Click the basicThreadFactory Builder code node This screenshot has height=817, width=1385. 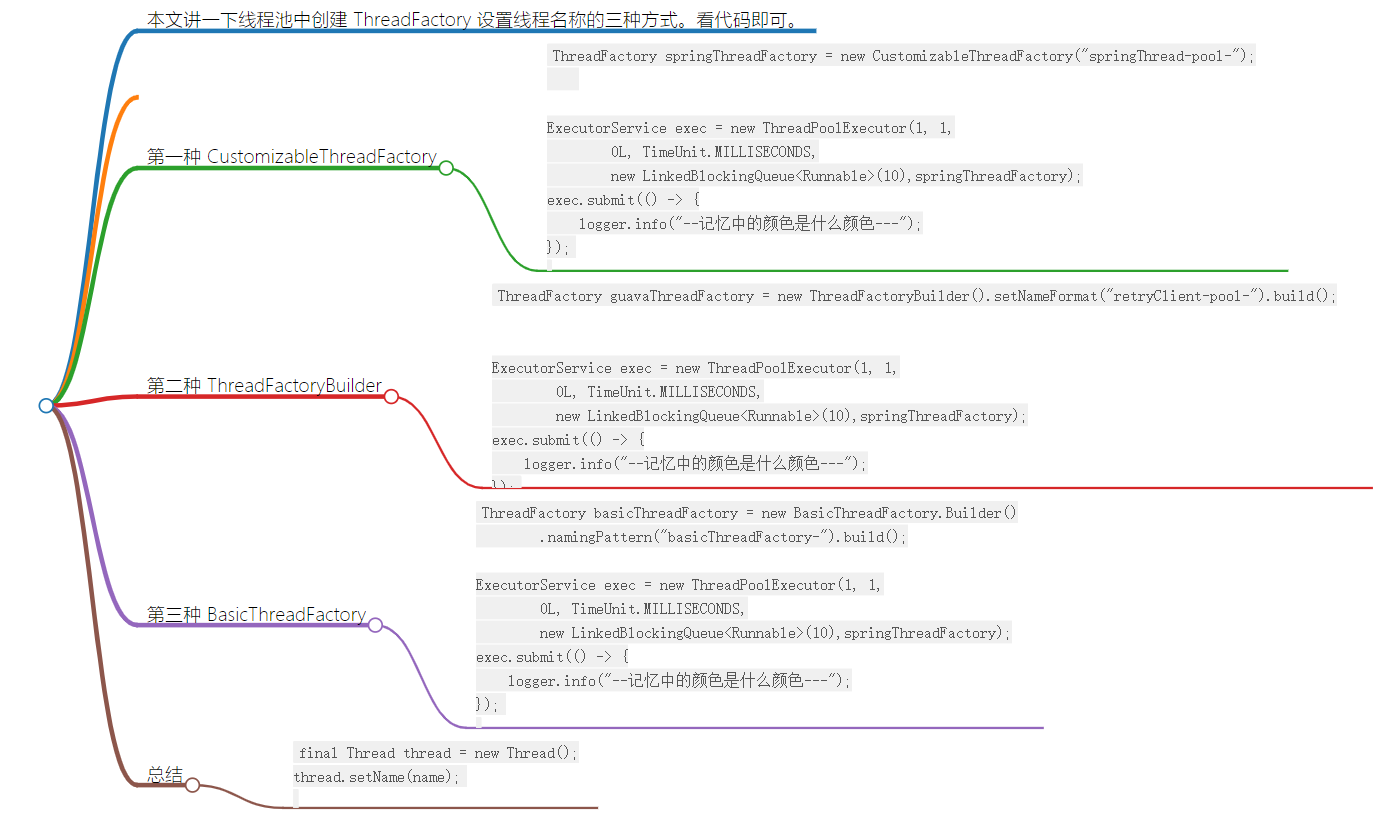coord(747,524)
